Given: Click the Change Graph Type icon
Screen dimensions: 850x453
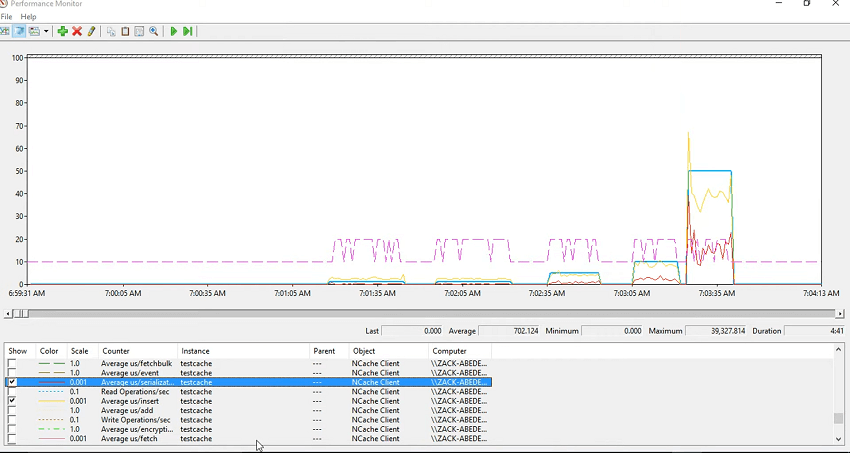Looking at the screenshot, I should pyautogui.click(x=34, y=31).
